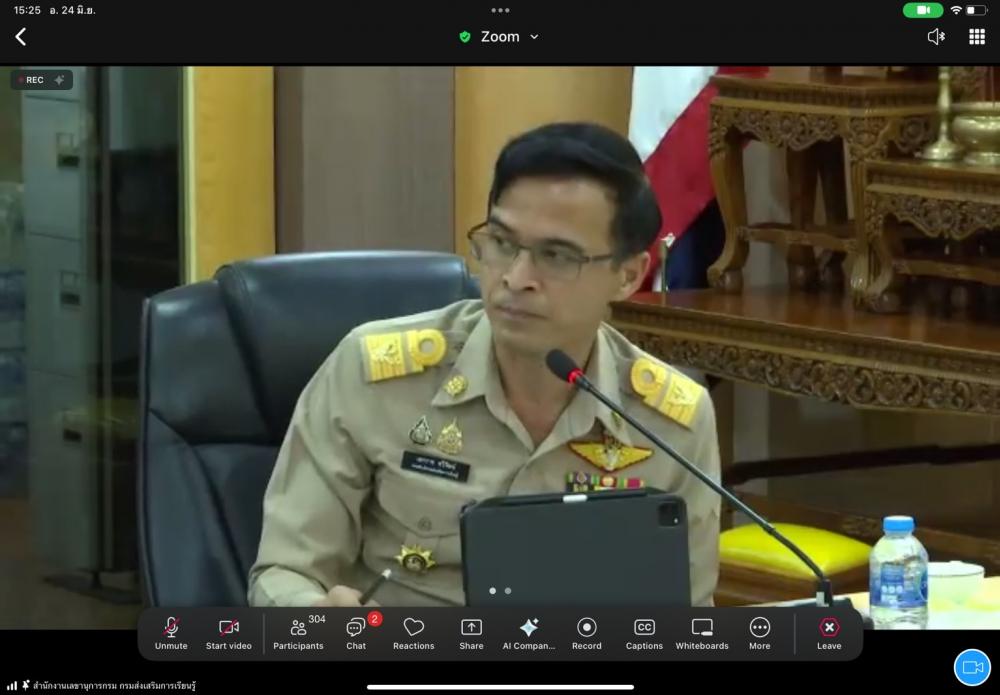Open the three-dot multitasking menu at top
The width and height of the screenshot is (1000, 695).
coord(500,10)
